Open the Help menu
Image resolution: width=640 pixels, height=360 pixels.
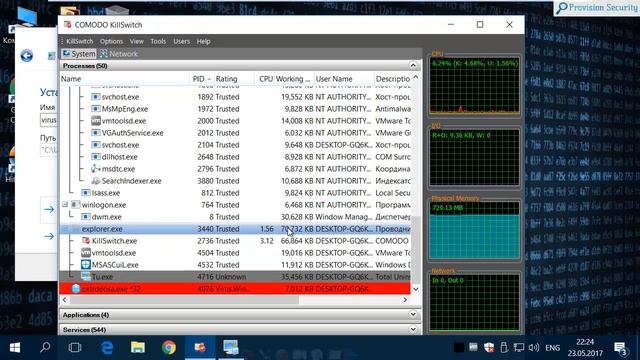point(203,41)
